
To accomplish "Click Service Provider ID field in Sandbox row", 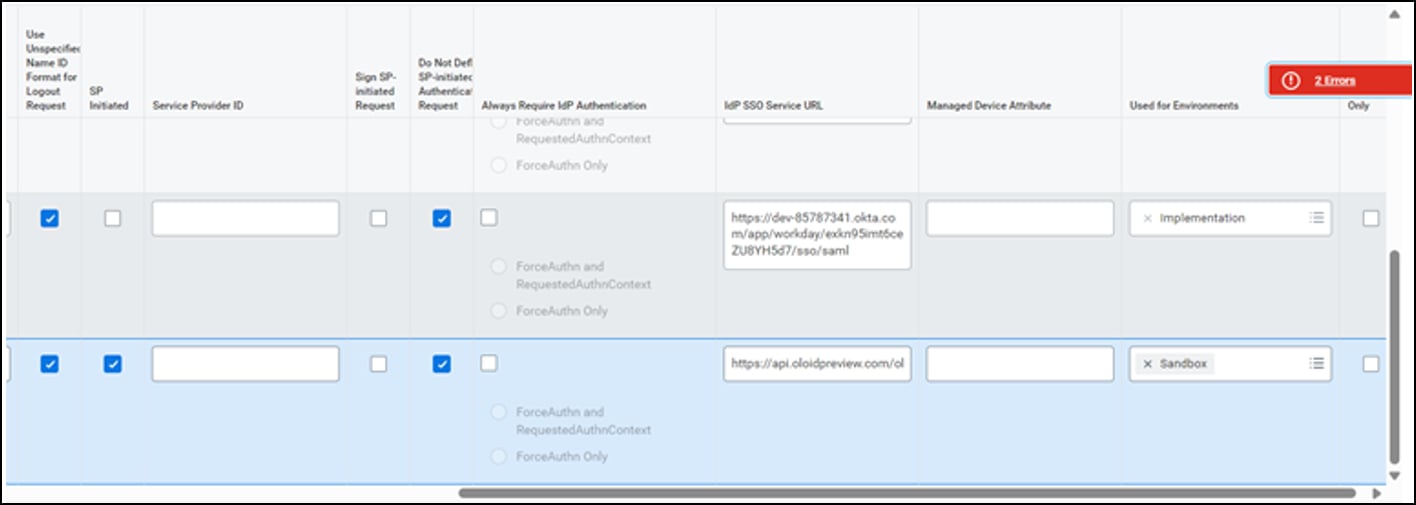I will click(x=245, y=364).
